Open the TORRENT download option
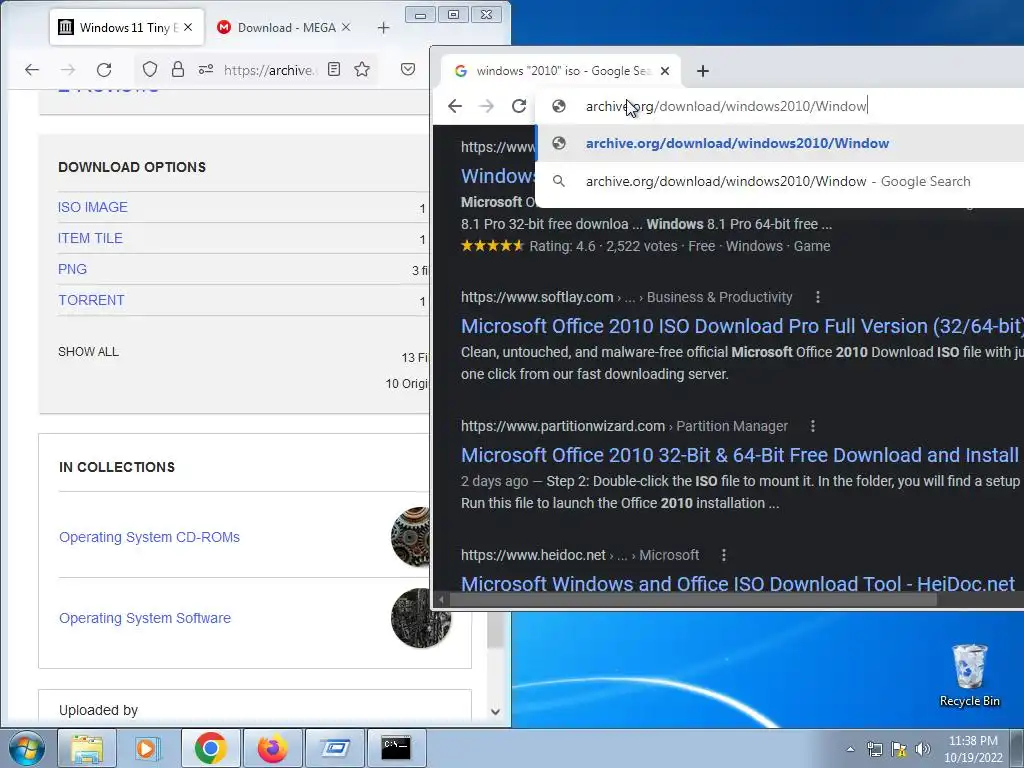Image resolution: width=1024 pixels, height=768 pixels. click(x=91, y=300)
